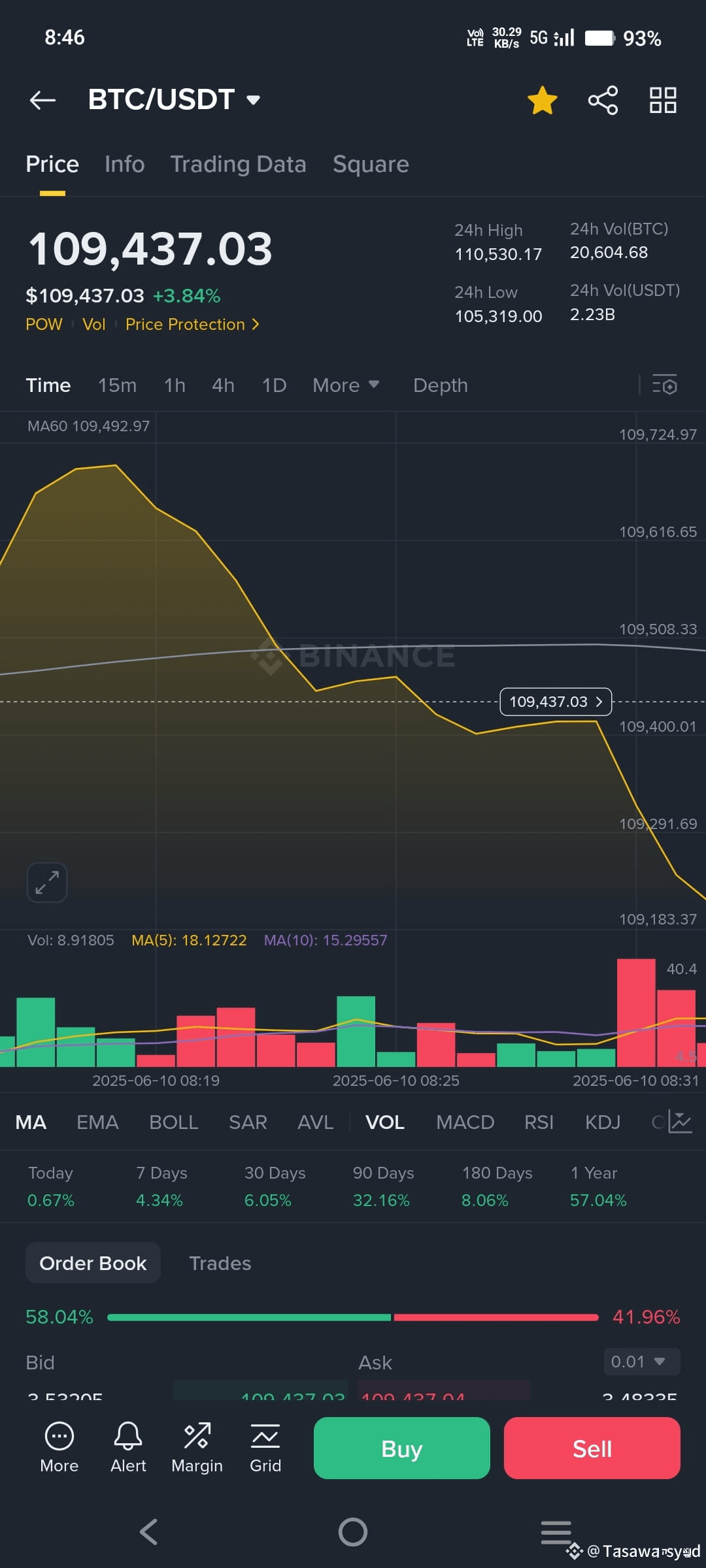
Task: Tap the POW tag
Action: 44,325
